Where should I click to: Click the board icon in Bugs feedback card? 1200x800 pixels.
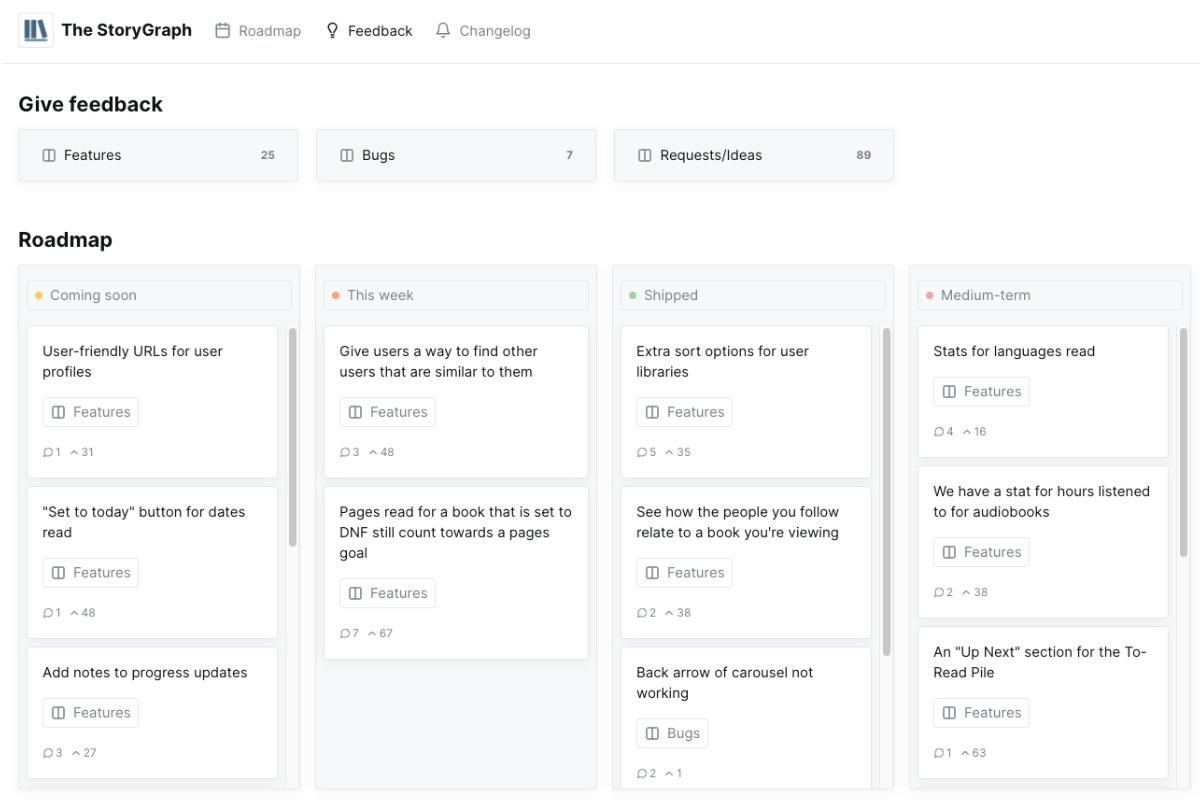347,155
